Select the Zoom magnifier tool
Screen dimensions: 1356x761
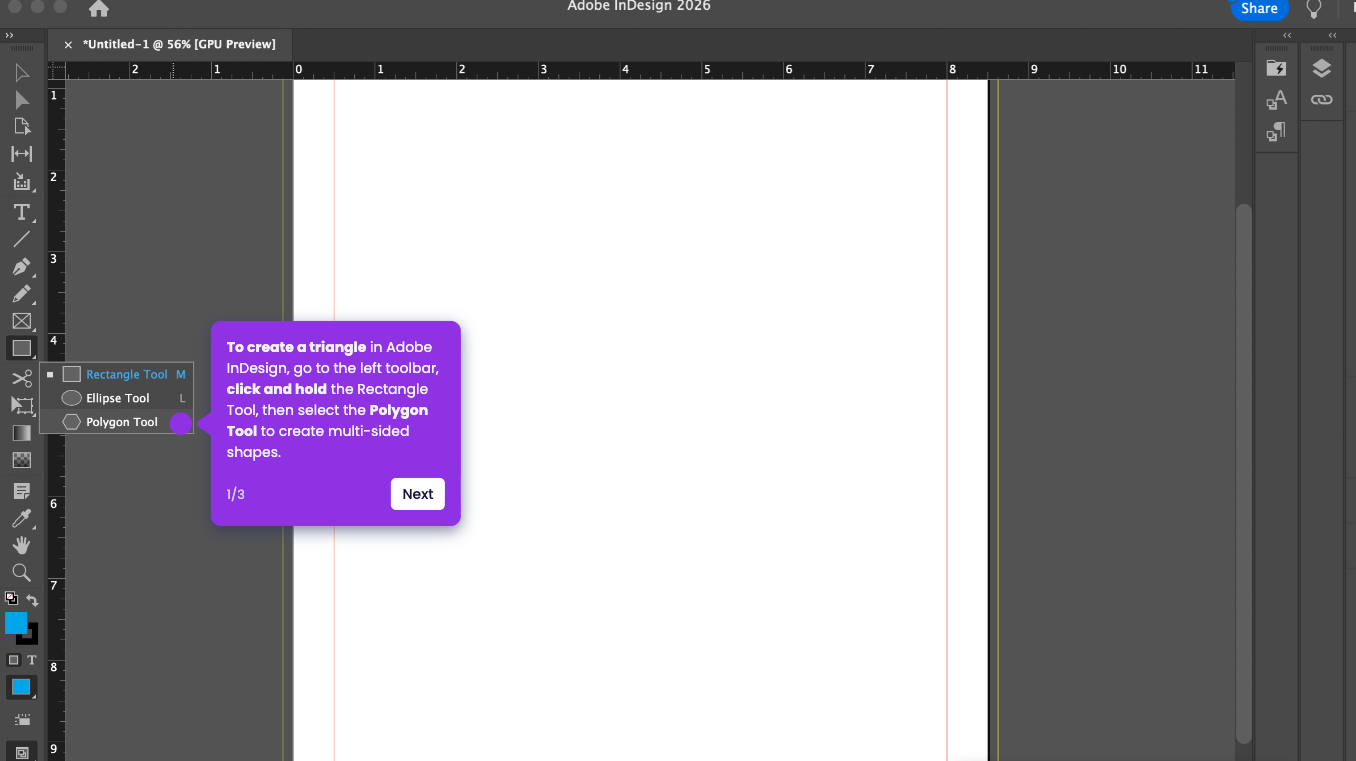tap(22, 572)
